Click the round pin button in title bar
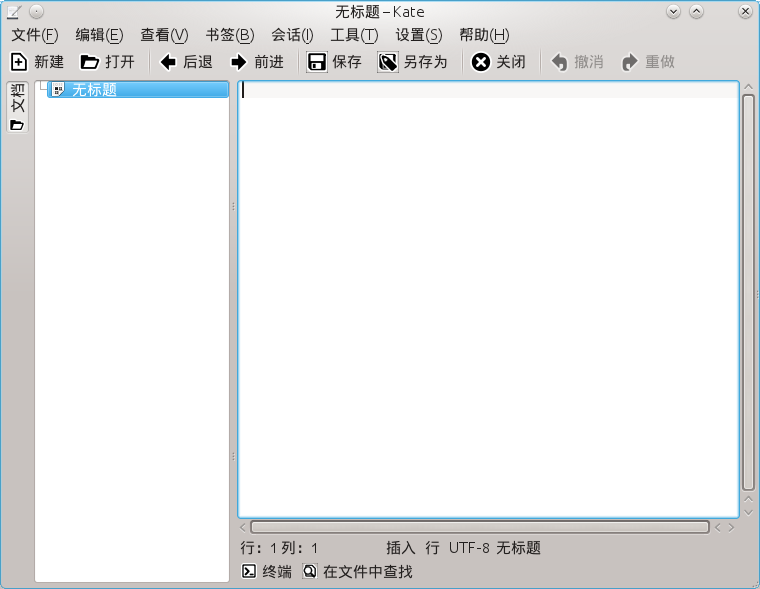760x589 pixels. (36, 11)
